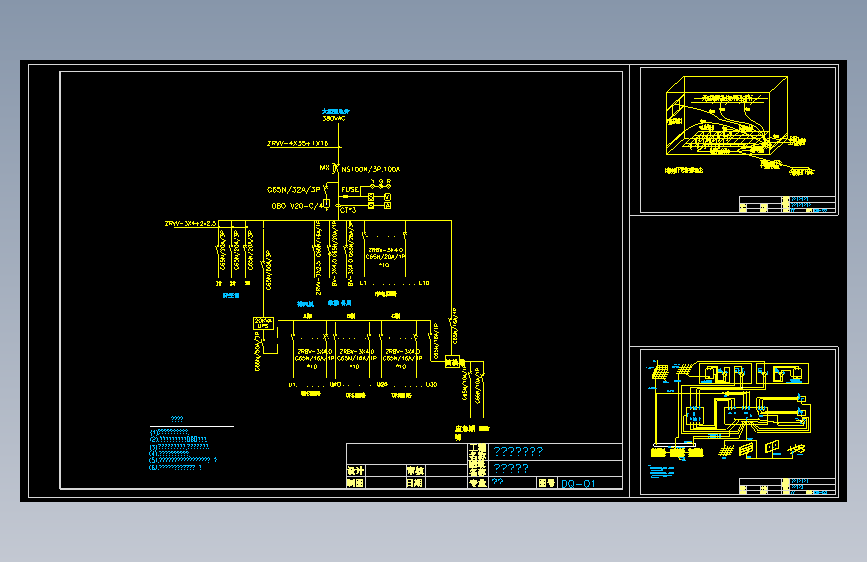Click the ???? notes heading
The height and width of the screenshot is (562, 867).
point(177,419)
